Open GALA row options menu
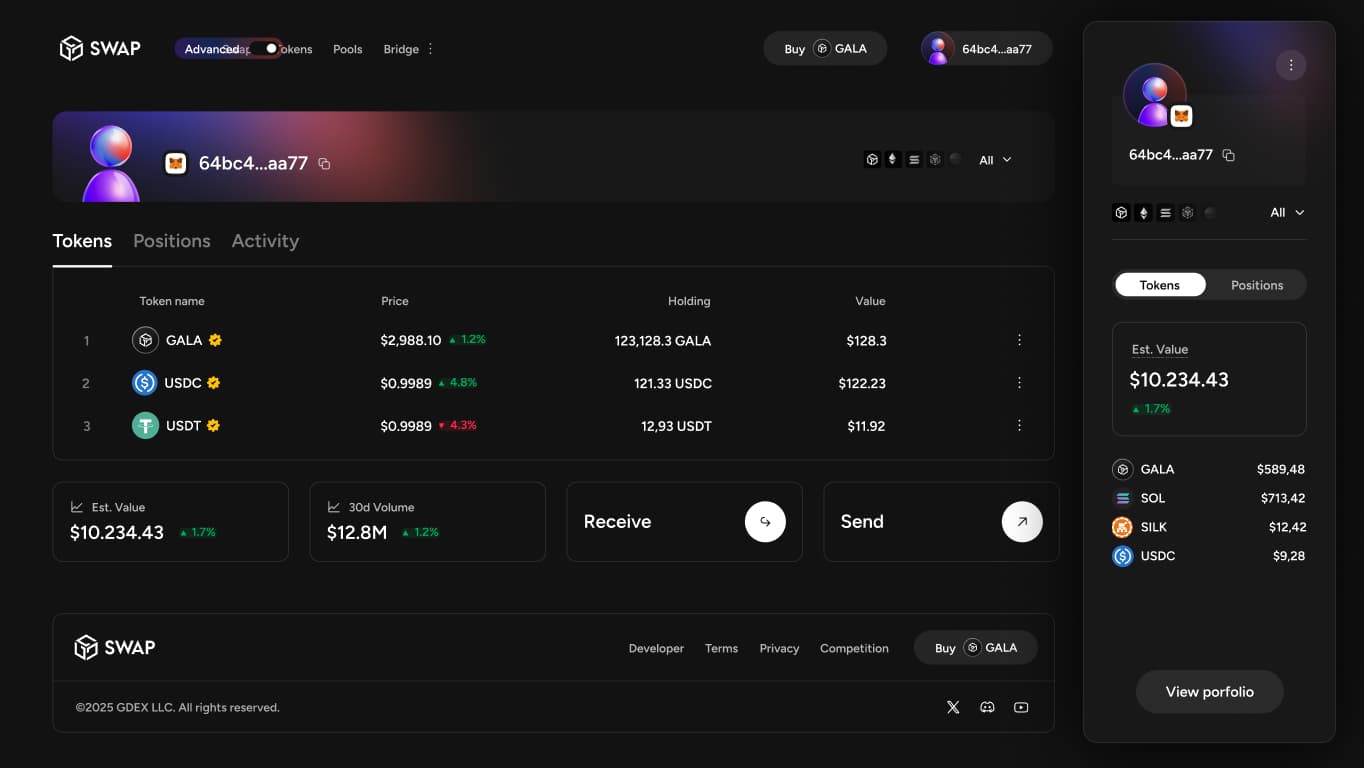 coord(1019,340)
